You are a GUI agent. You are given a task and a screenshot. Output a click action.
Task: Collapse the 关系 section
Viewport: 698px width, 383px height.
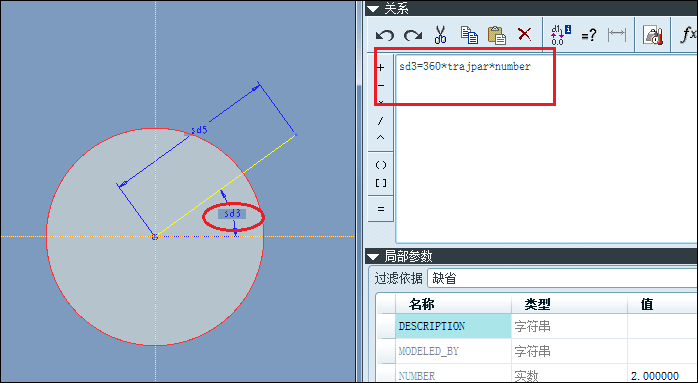[373, 8]
